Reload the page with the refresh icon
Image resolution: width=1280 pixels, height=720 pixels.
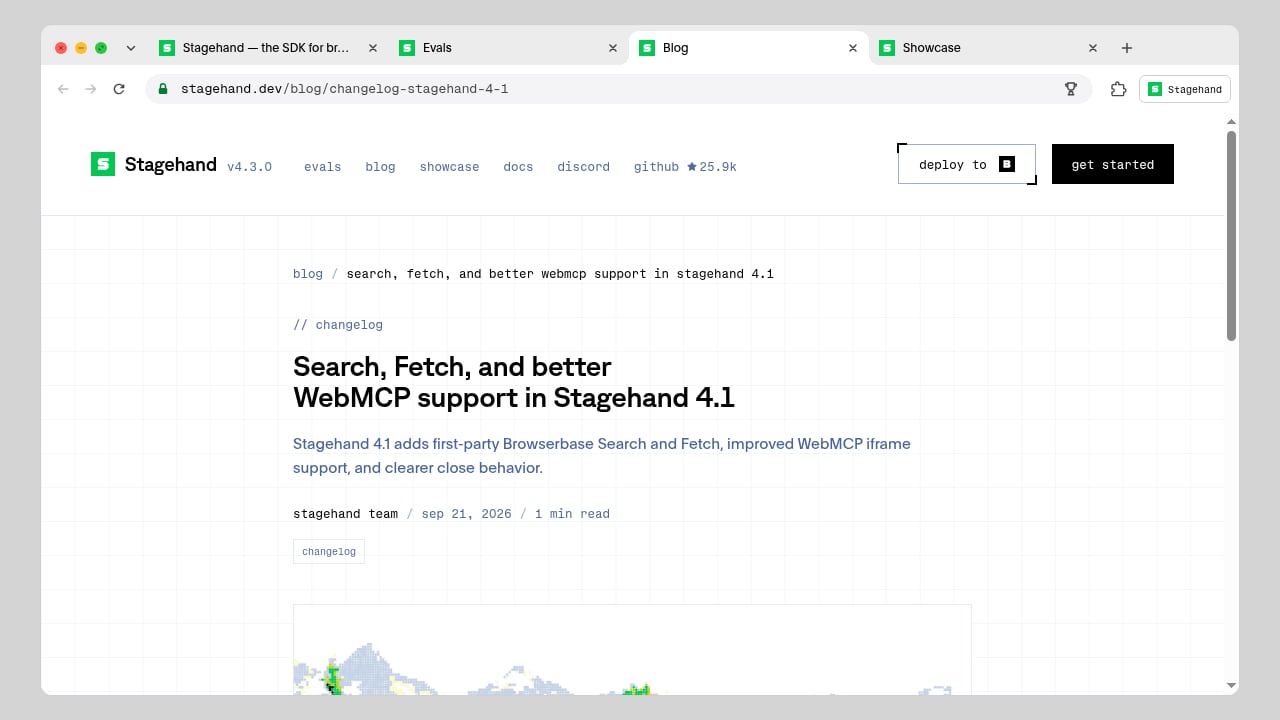tap(119, 89)
